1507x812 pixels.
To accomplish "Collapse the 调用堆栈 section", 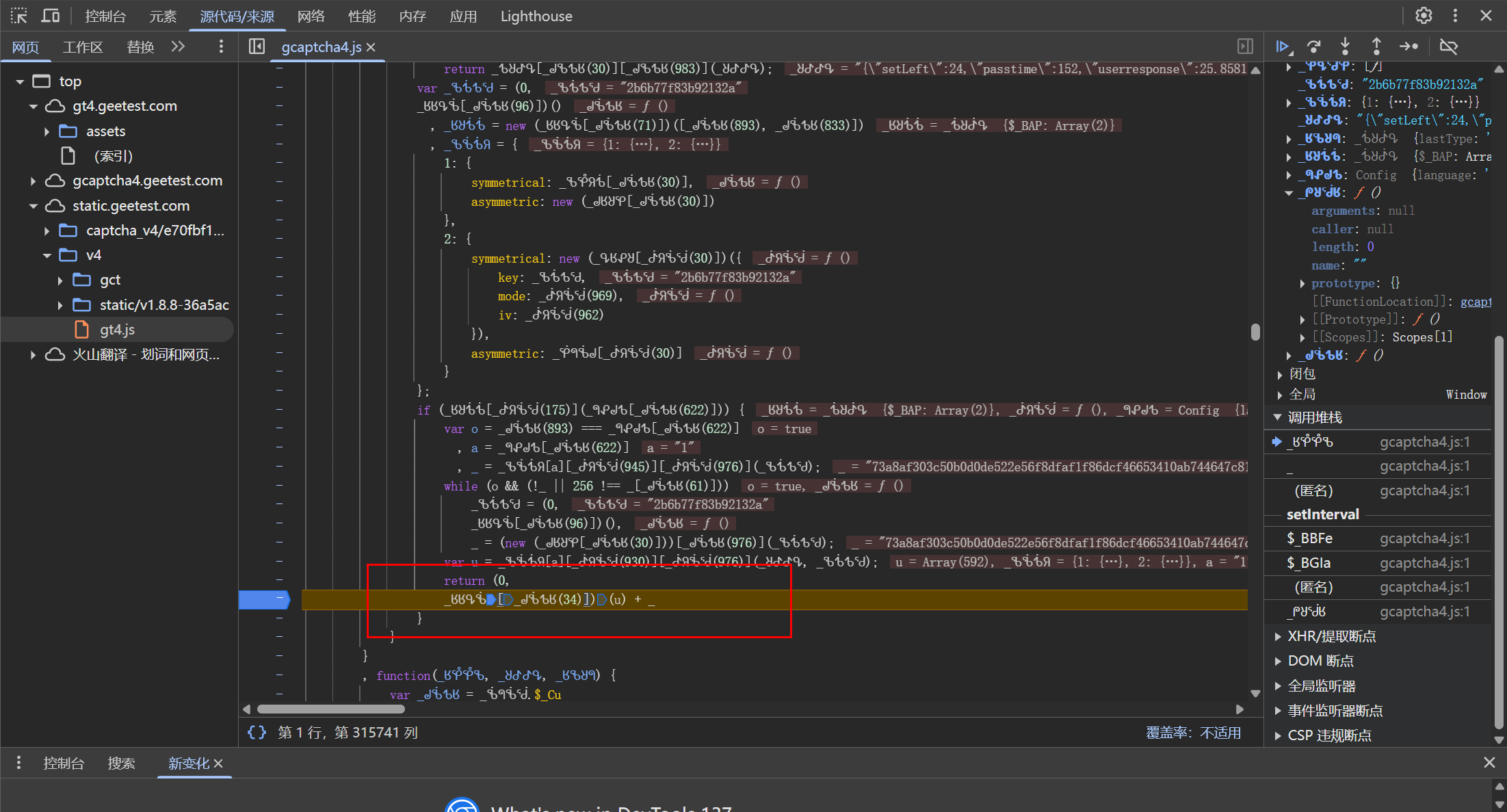I will point(1277,417).
